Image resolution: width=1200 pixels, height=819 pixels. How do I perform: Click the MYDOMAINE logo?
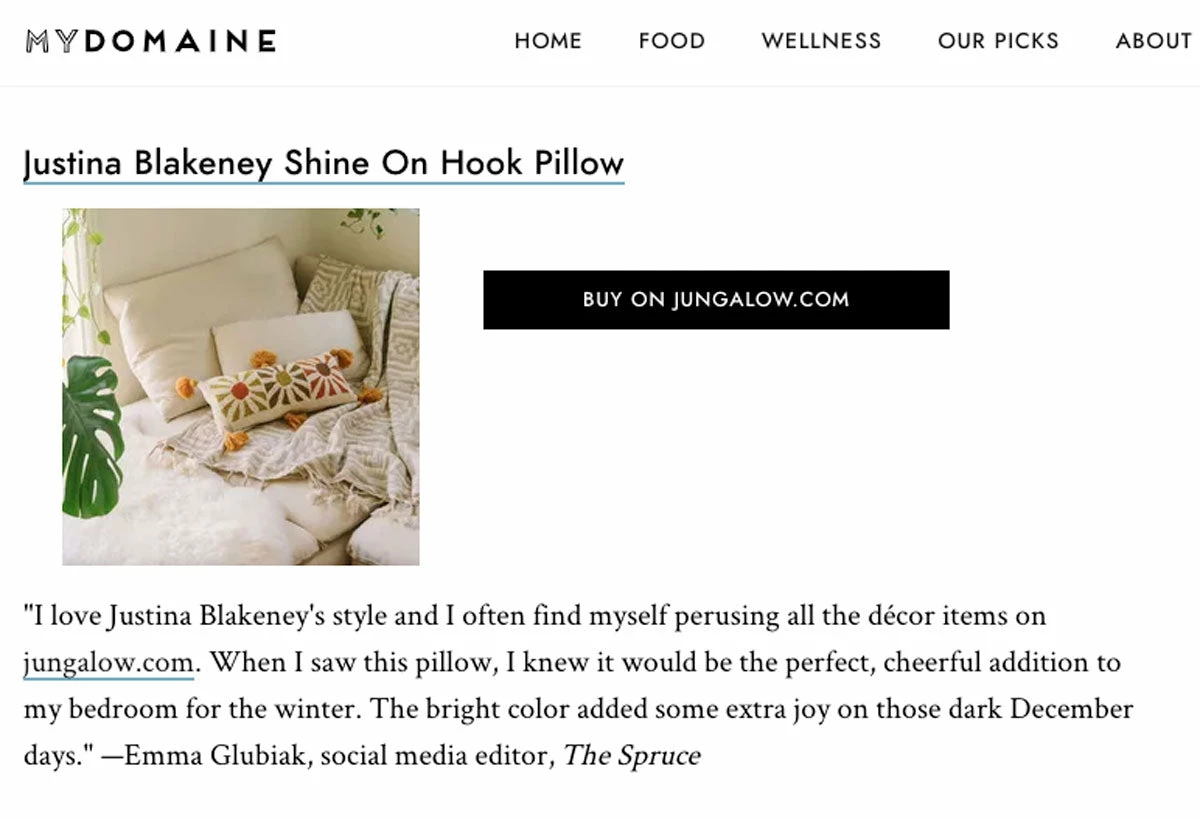(x=150, y=40)
